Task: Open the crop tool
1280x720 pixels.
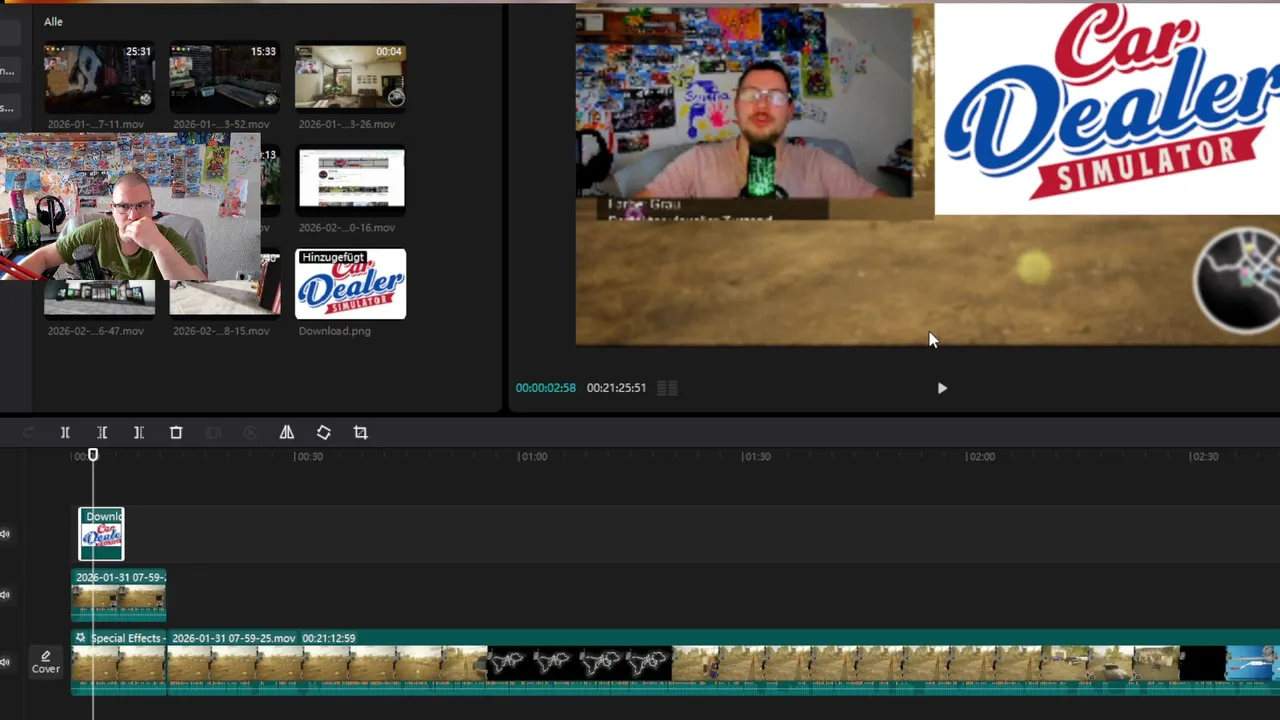Action: pyautogui.click(x=361, y=433)
